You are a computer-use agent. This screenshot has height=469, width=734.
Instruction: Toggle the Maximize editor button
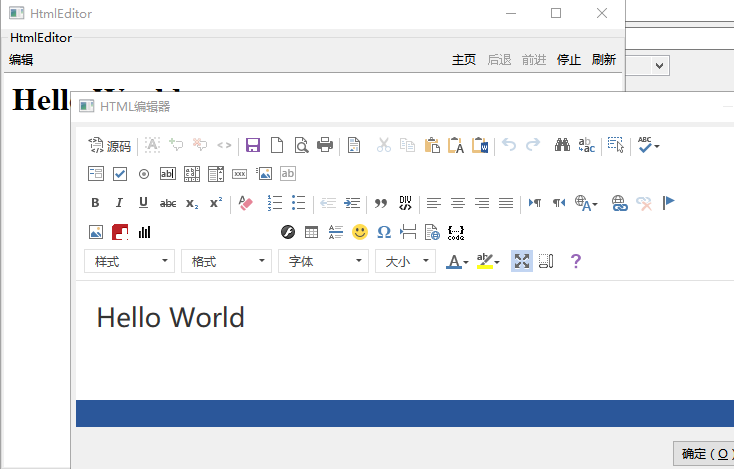coord(522,261)
